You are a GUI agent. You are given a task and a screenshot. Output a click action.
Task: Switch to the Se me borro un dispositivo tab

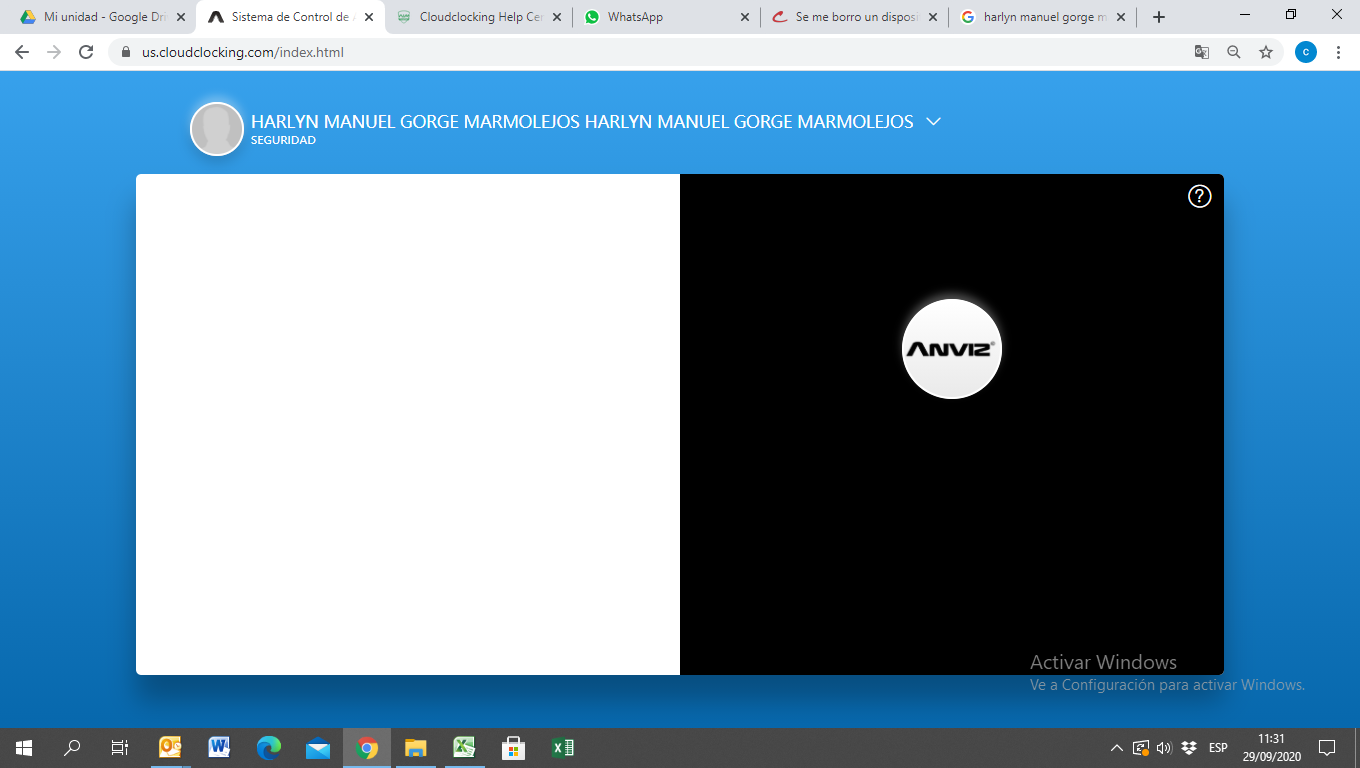[x=852, y=17]
